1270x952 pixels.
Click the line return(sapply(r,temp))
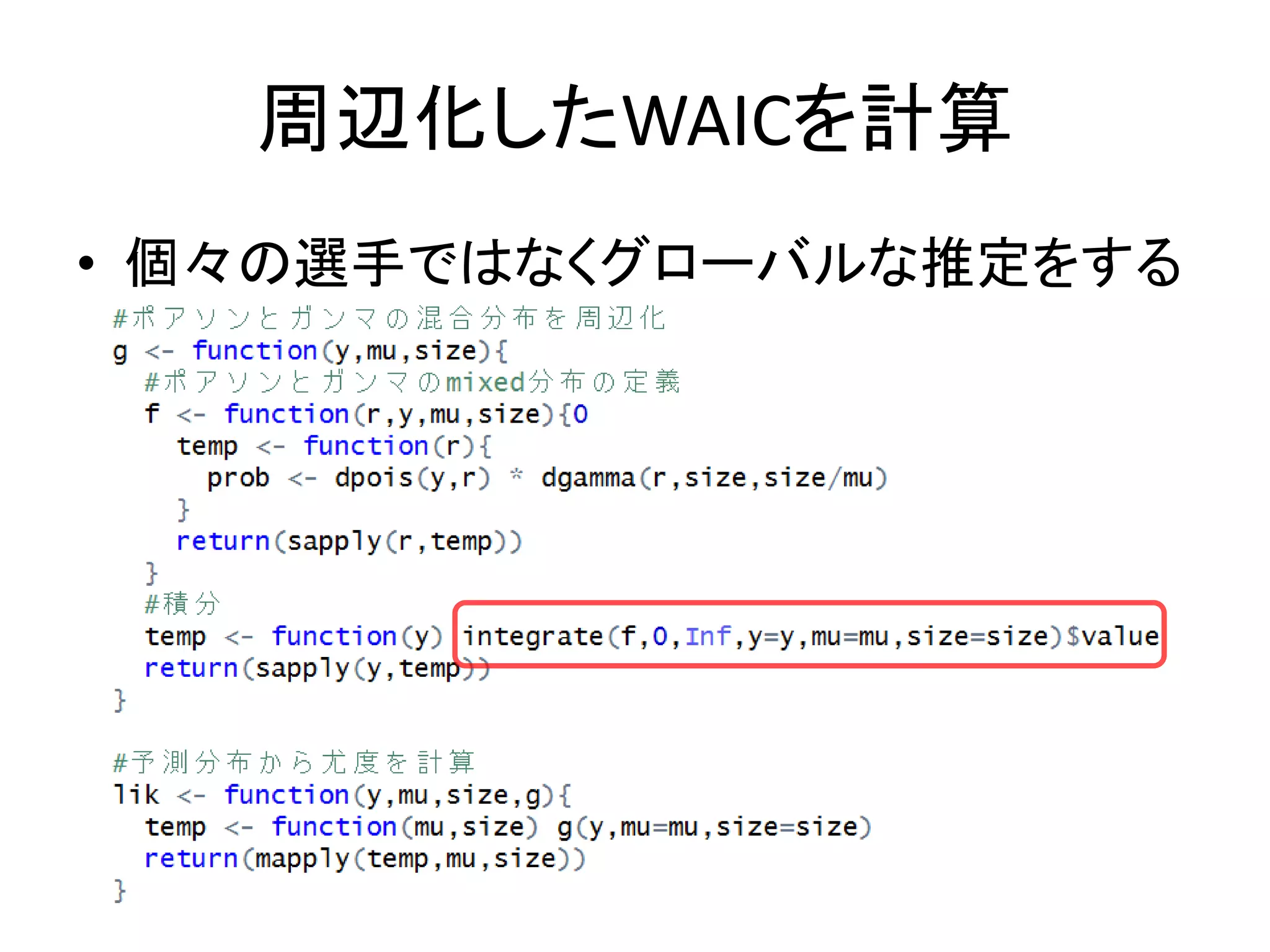tap(350, 542)
